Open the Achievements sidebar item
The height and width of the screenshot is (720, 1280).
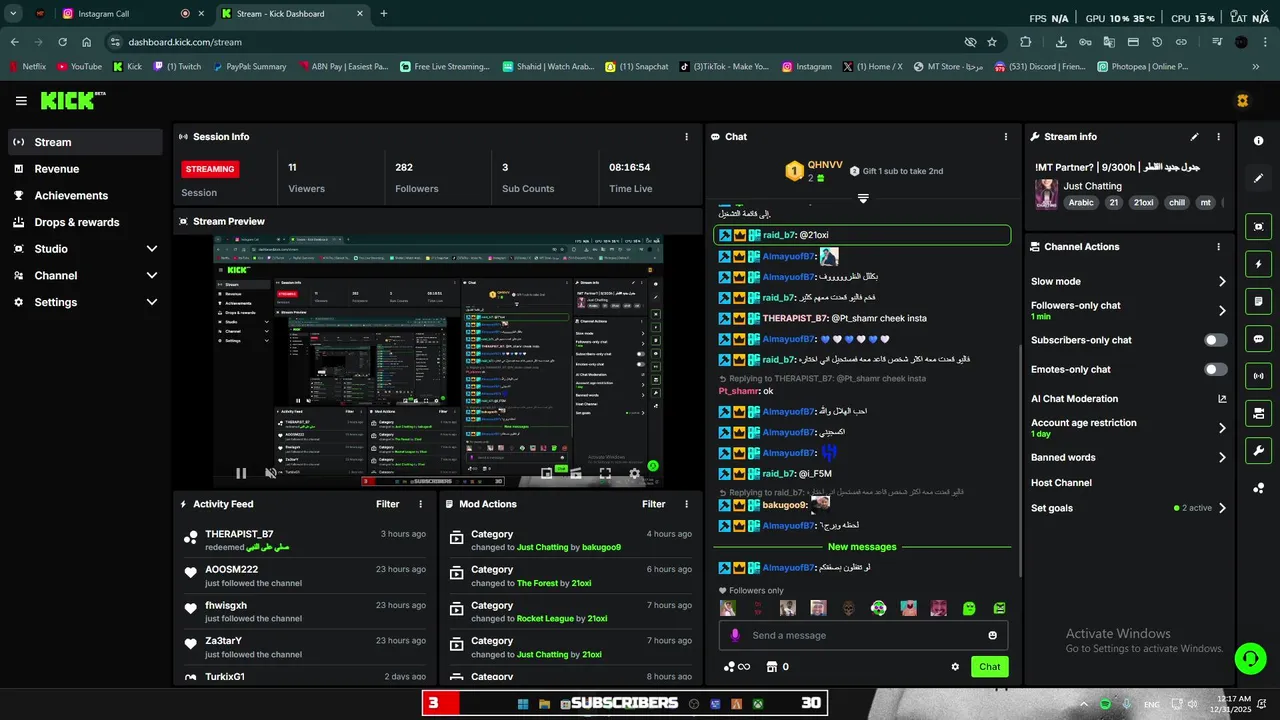pos(85,196)
